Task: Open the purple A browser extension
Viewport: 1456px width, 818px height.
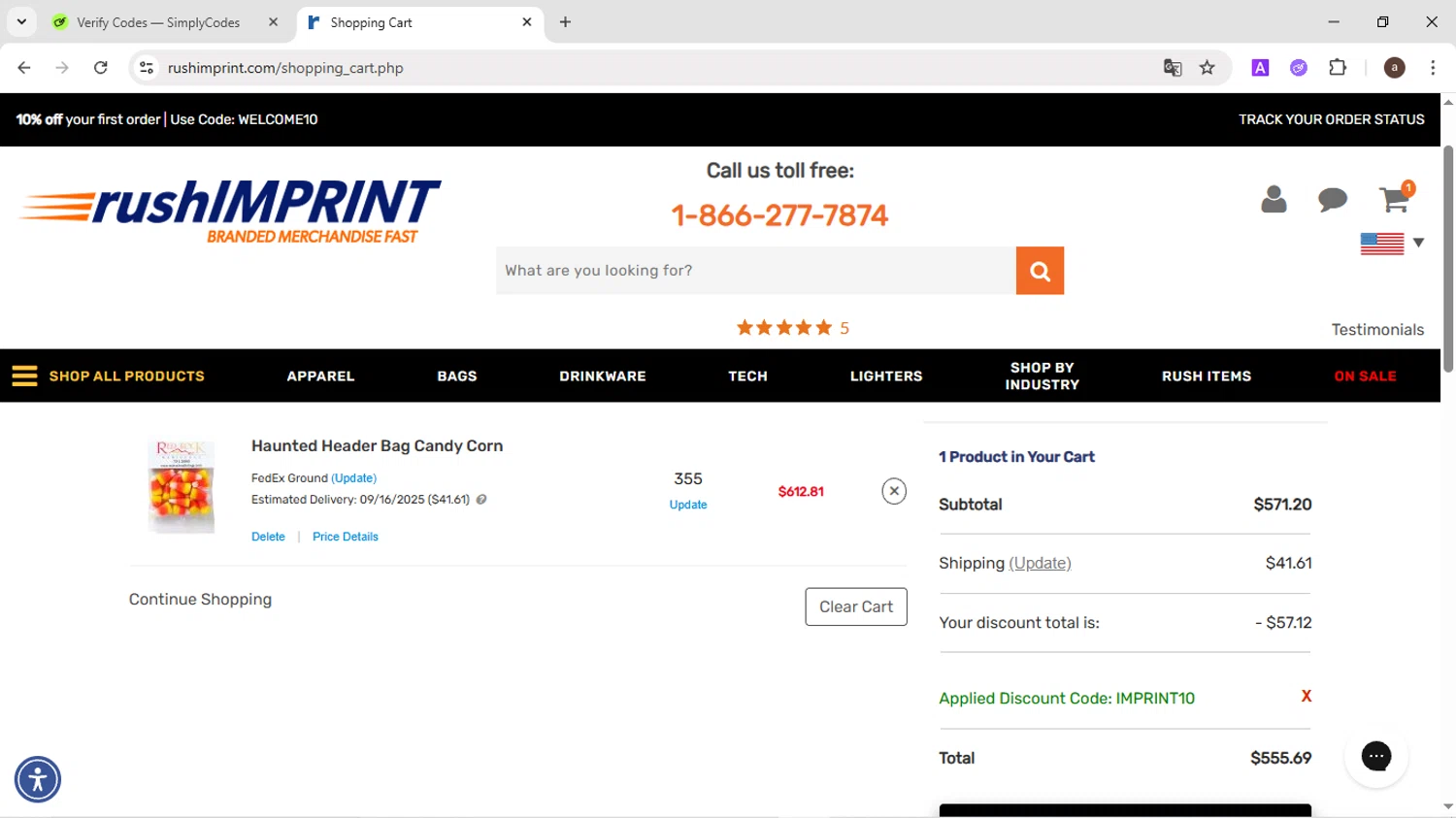Action: (1260, 68)
